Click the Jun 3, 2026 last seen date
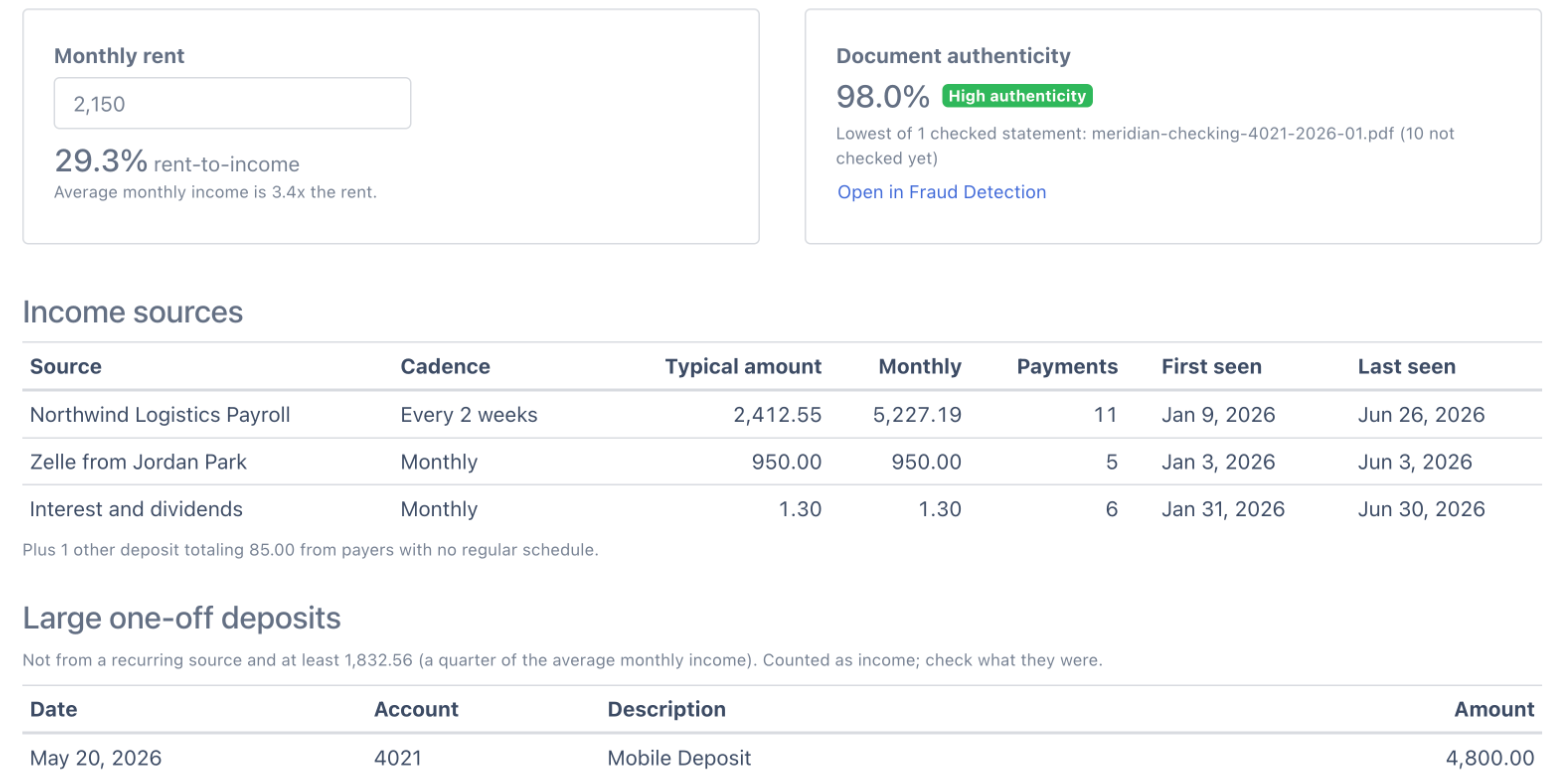Image resolution: width=1567 pixels, height=784 pixels. 1415,462
